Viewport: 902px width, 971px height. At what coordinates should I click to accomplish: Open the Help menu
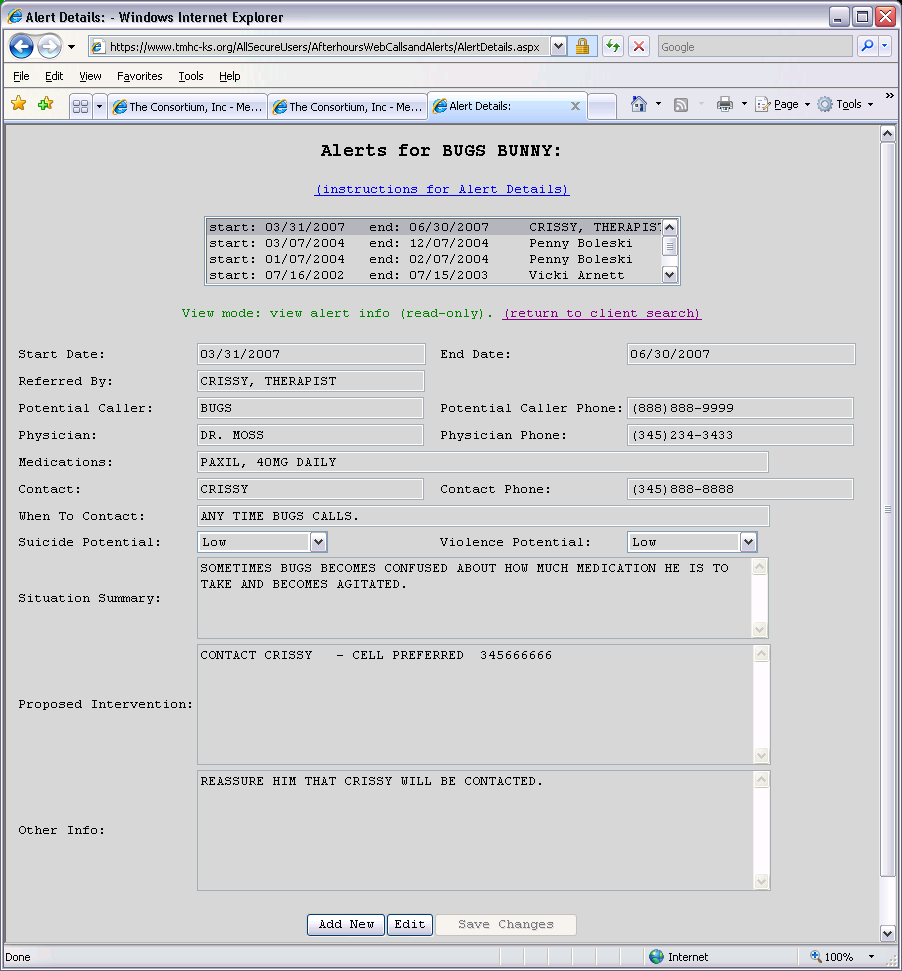pyautogui.click(x=229, y=76)
